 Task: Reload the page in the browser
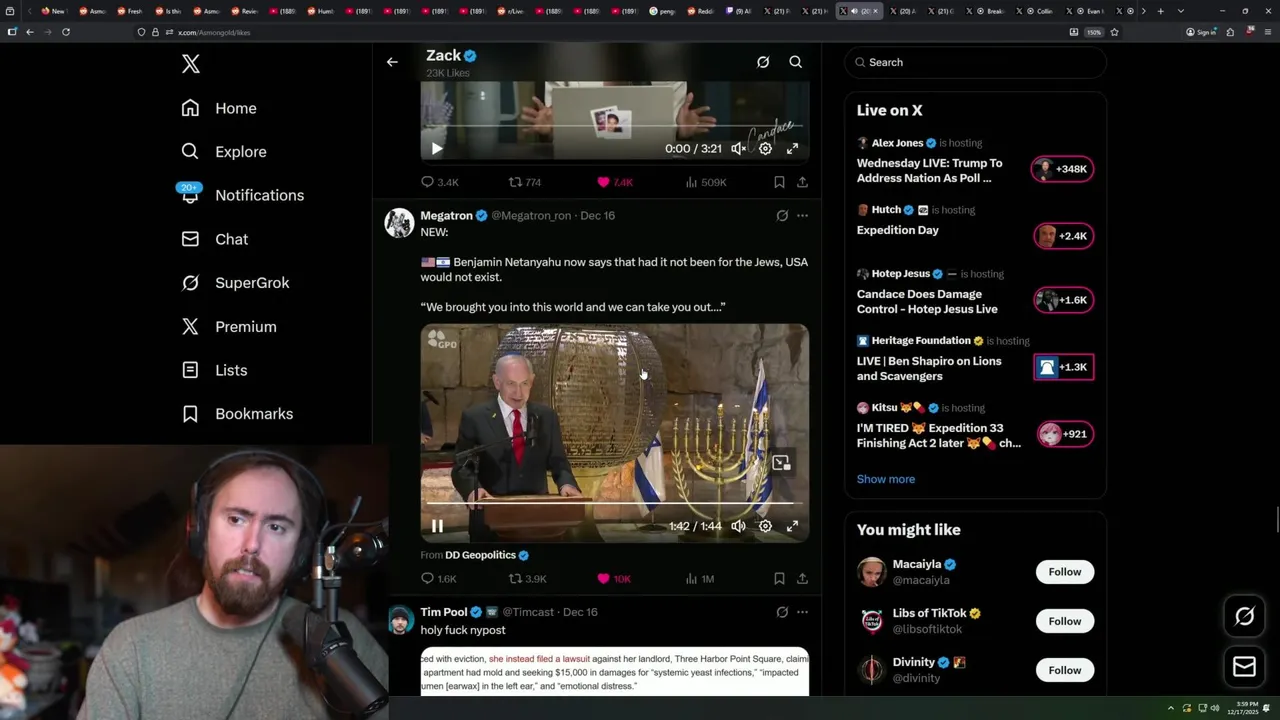[66, 32]
